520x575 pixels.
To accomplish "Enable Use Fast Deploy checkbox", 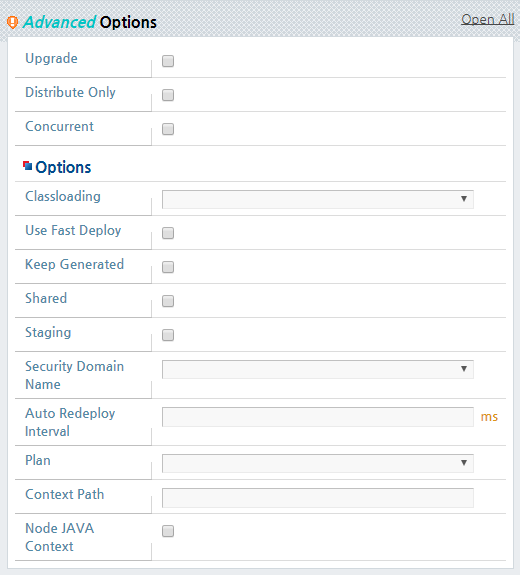I will [168, 233].
